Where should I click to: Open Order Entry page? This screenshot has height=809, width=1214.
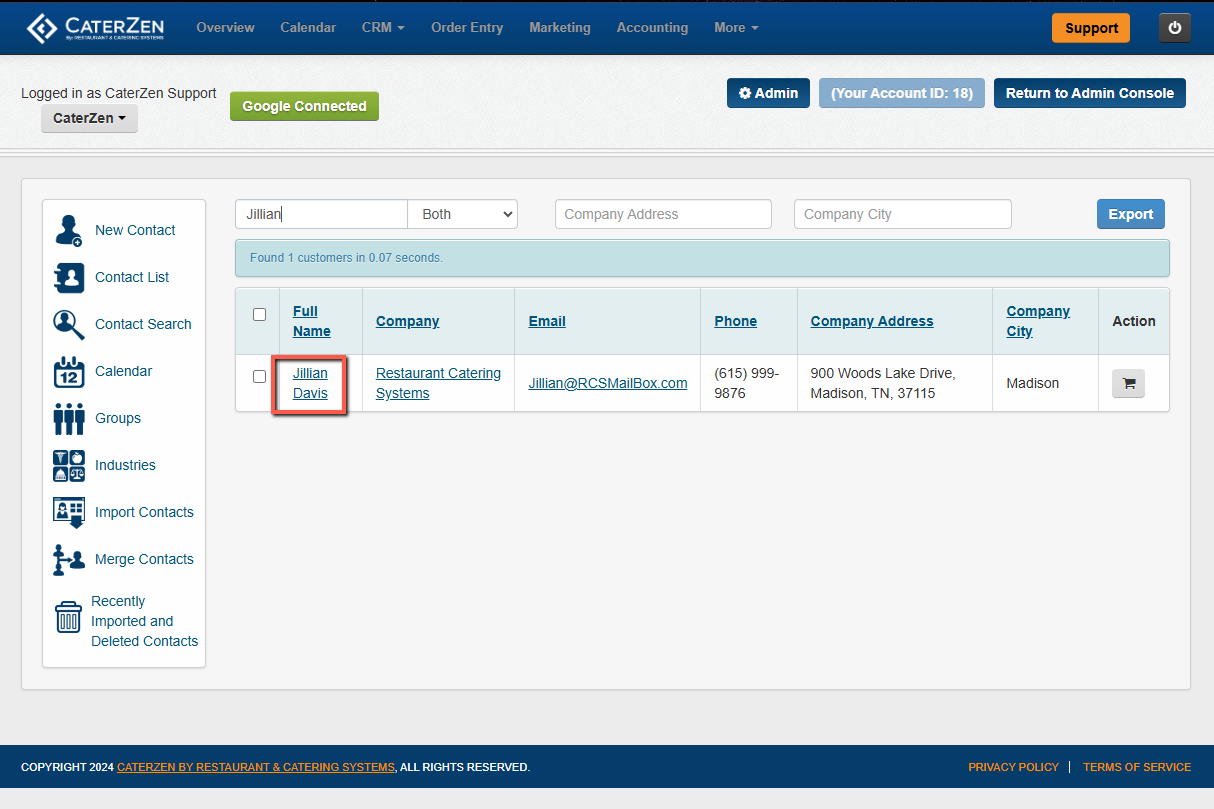pyautogui.click(x=467, y=28)
